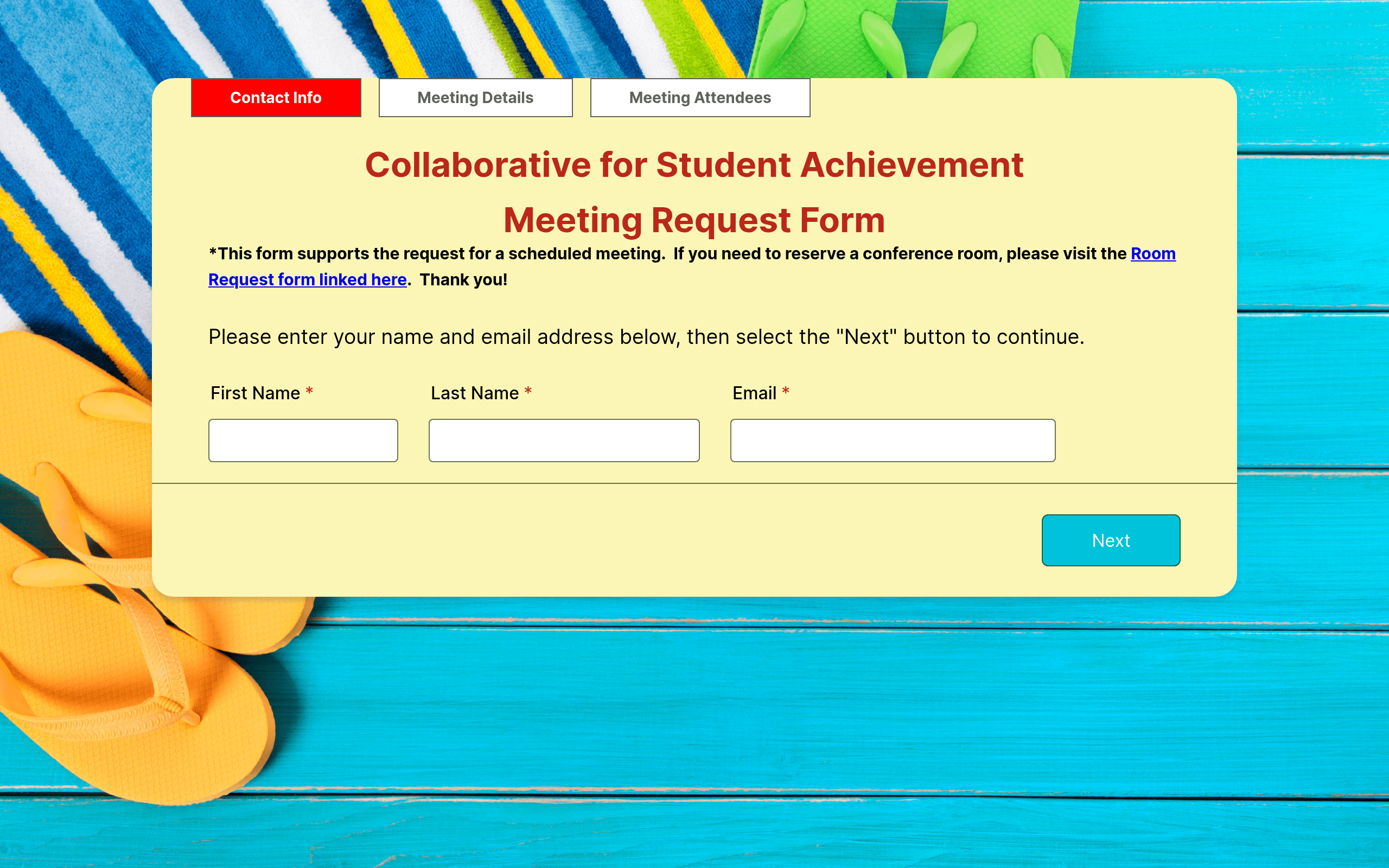
Task: Focus the Last Name input field
Action: 564,441
